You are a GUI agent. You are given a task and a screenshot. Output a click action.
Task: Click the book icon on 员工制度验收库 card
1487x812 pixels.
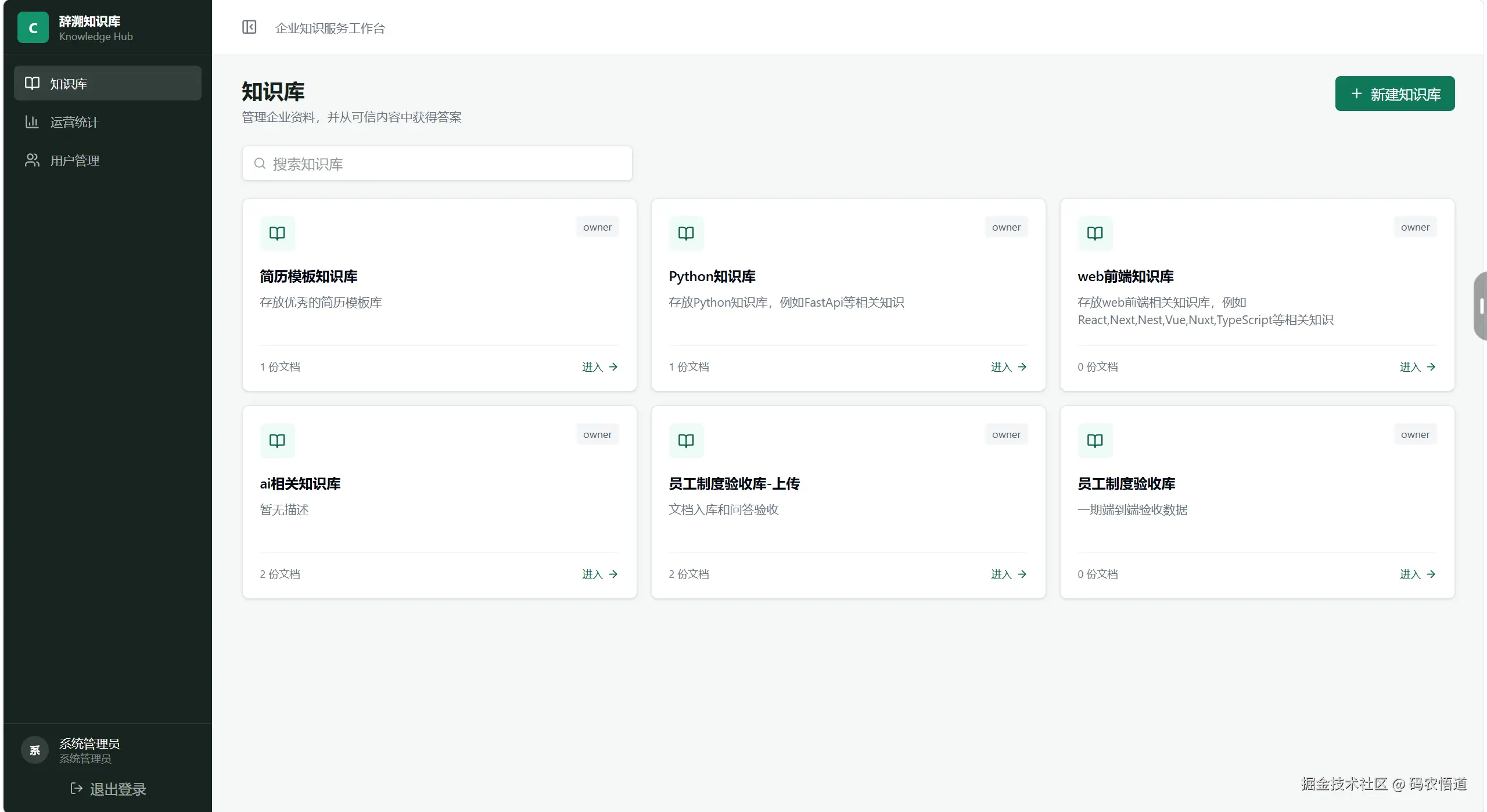pyautogui.click(x=1095, y=441)
